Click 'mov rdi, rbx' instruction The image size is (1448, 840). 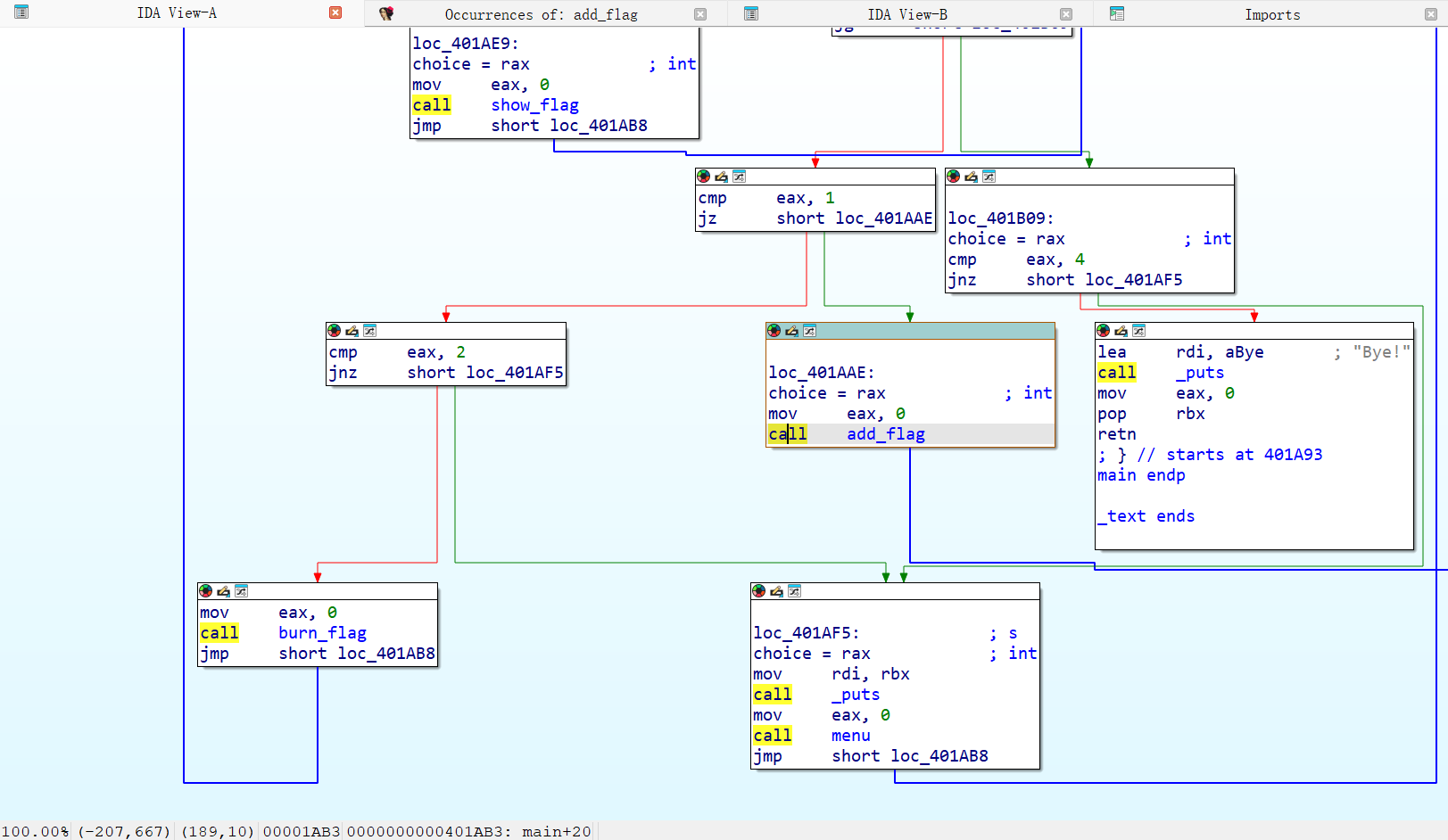(x=832, y=674)
